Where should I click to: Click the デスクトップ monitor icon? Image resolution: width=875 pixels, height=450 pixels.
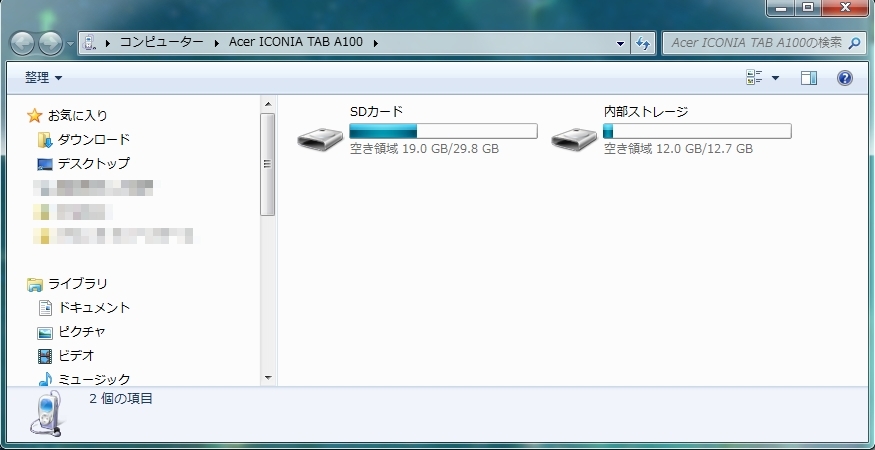[45, 164]
